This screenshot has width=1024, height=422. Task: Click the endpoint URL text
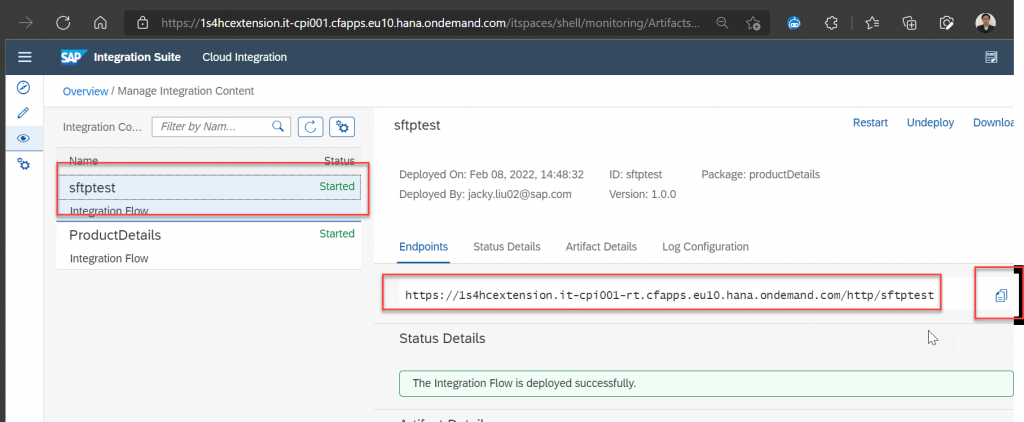pyautogui.click(x=669, y=296)
